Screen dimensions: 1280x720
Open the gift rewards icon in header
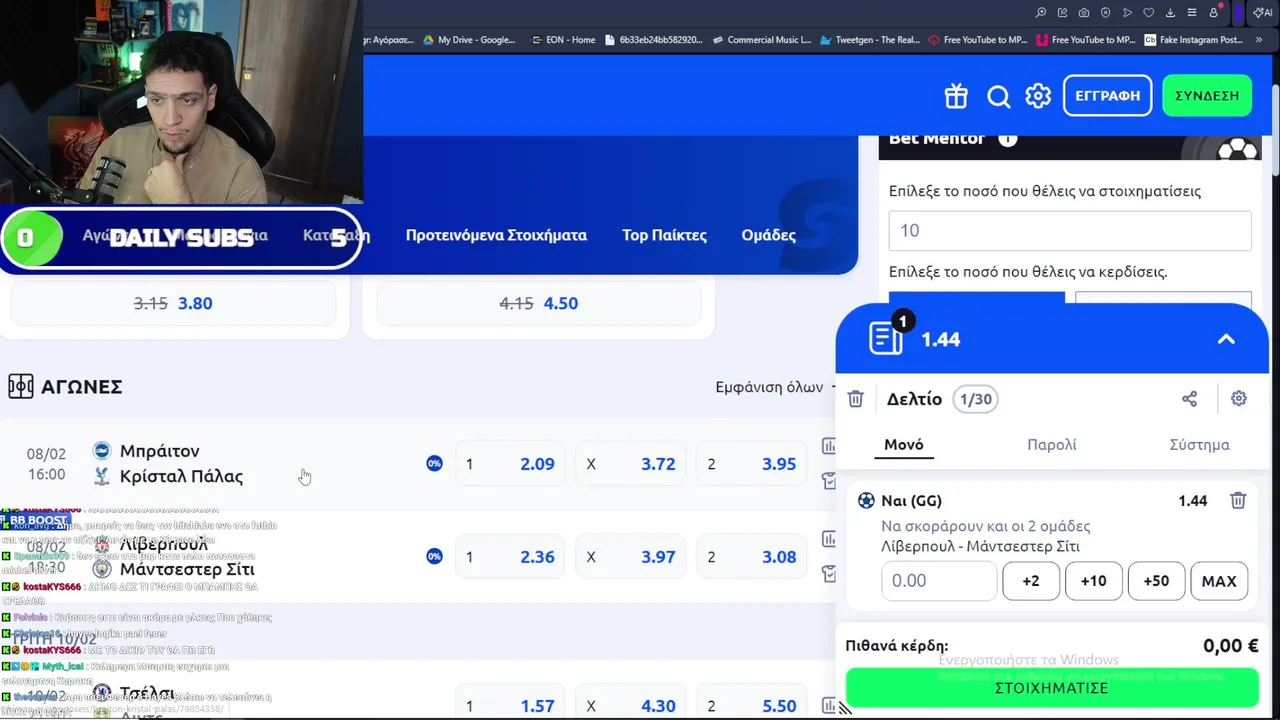click(956, 96)
